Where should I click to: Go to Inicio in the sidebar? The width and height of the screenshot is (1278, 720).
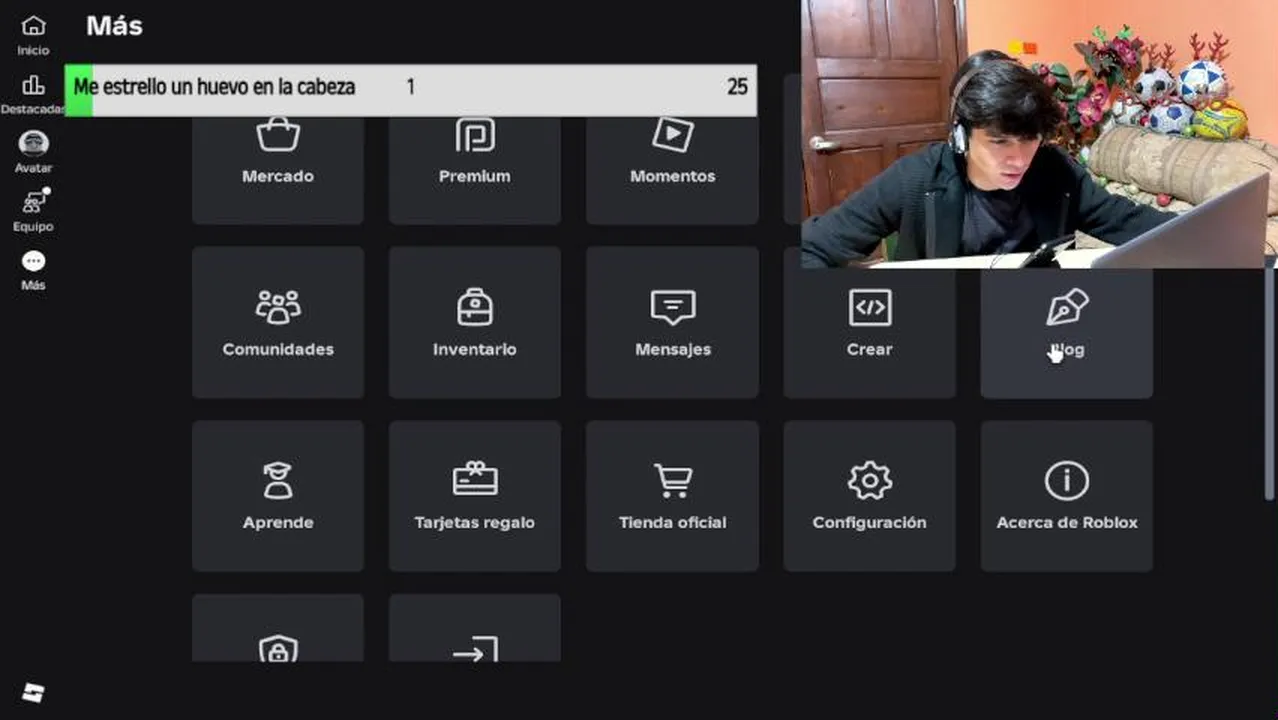[33, 35]
